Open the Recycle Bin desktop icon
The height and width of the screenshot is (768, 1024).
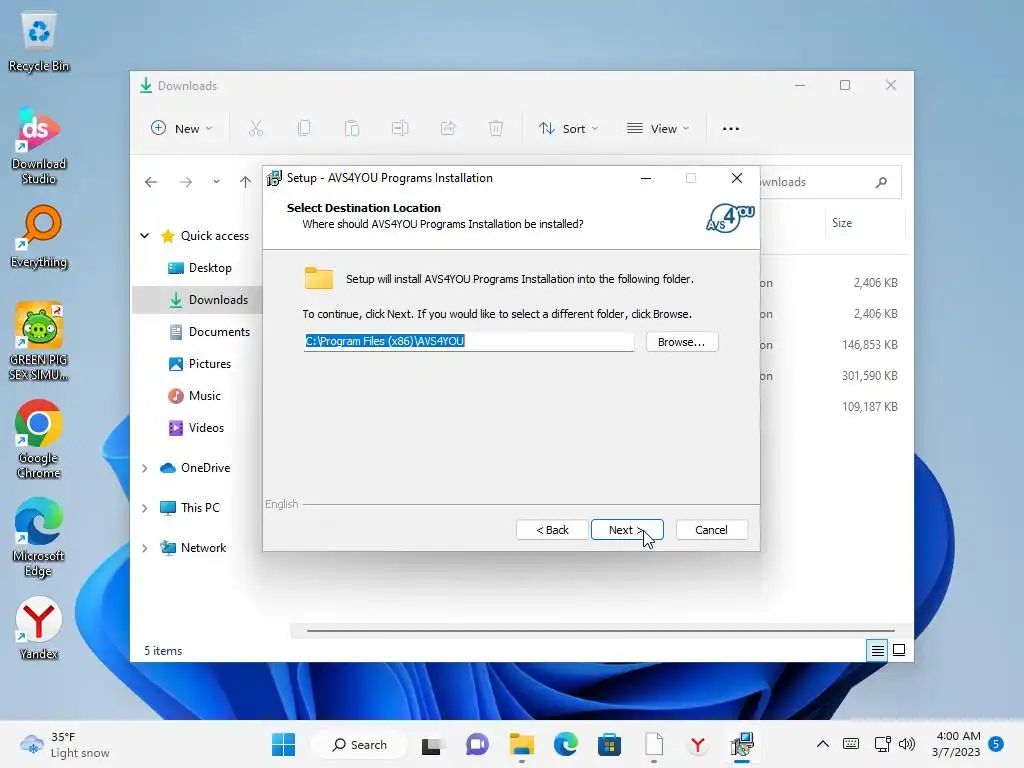tap(39, 42)
